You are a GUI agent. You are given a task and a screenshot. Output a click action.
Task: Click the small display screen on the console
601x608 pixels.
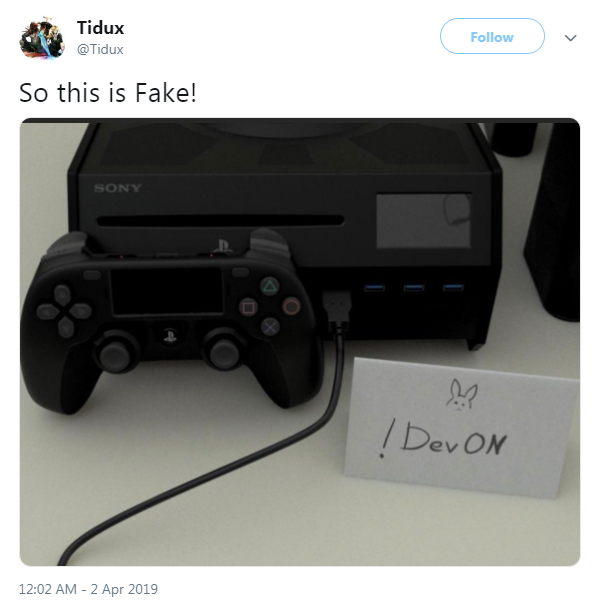423,220
